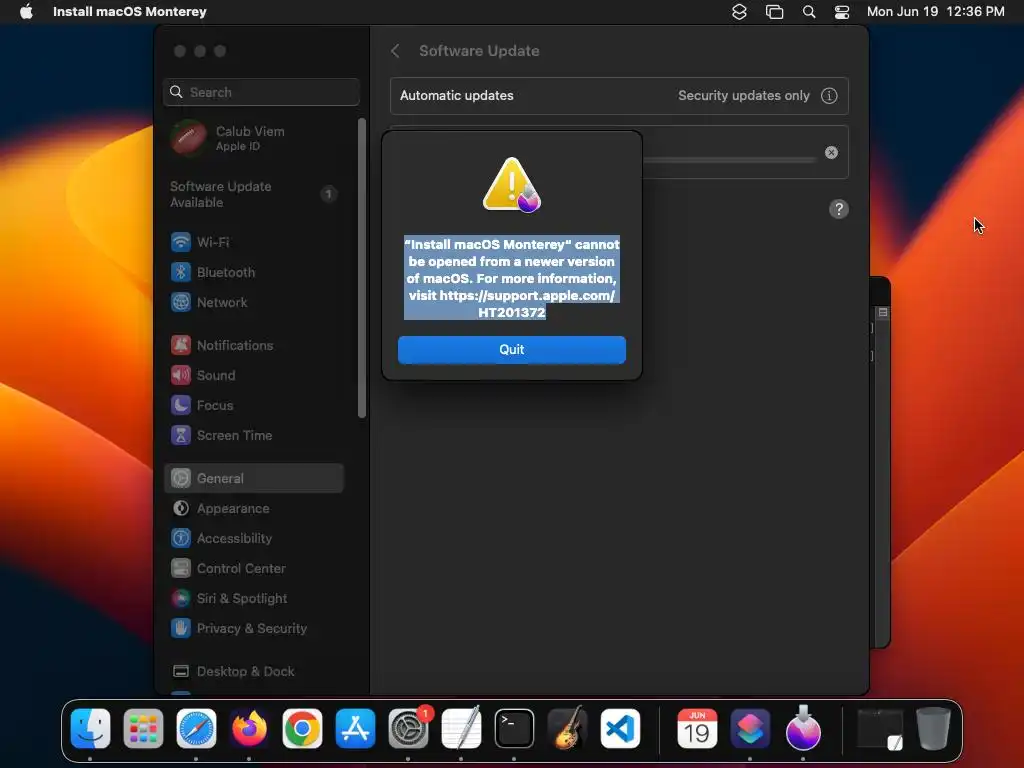The height and width of the screenshot is (768, 1024).
Task: Open Calub Viem Apple ID account
Action: [255, 138]
